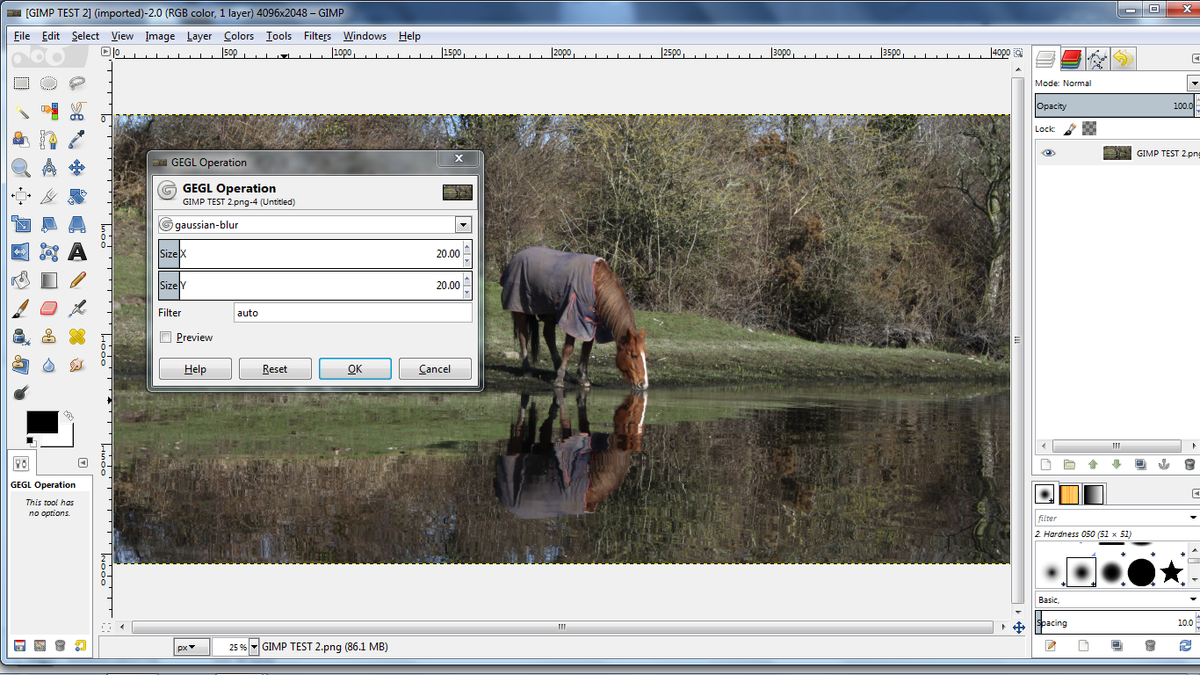Click the black foreground color swatch
Viewport: 1200px width, 675px height.
click(x=43, y=423)
